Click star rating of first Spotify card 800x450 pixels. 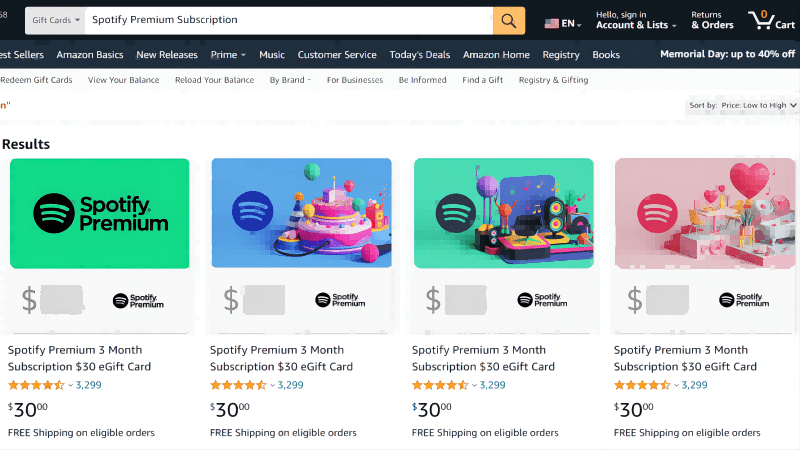point(36,385)
